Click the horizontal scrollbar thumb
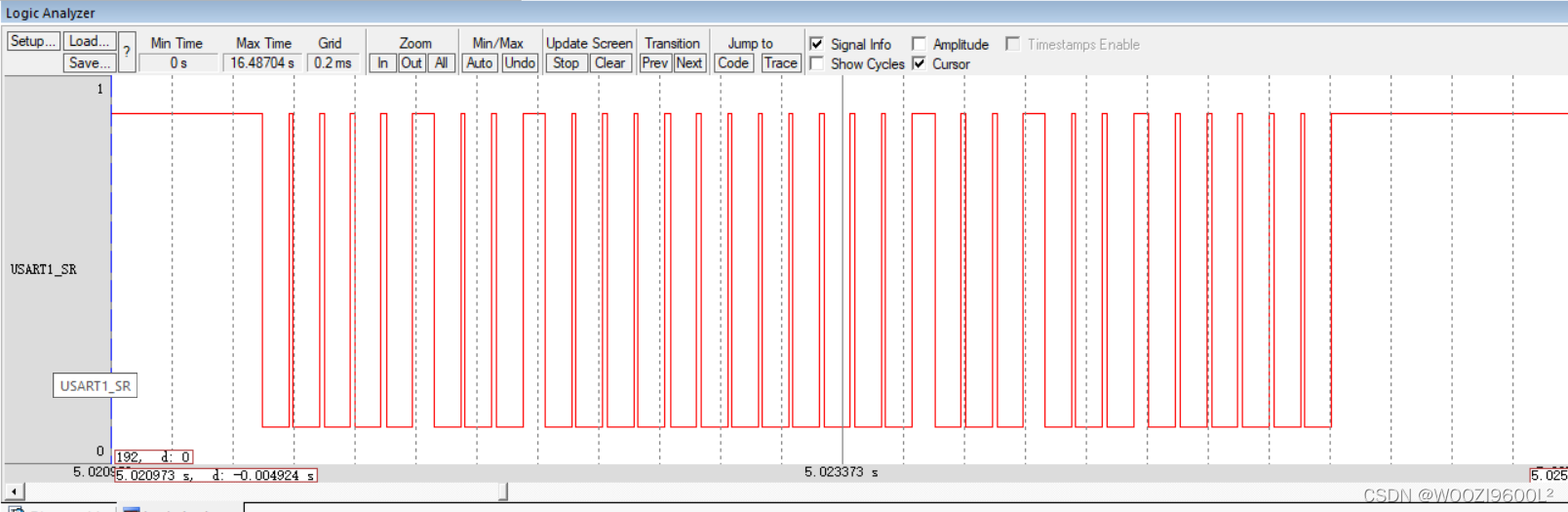 (x=503, y=492)
